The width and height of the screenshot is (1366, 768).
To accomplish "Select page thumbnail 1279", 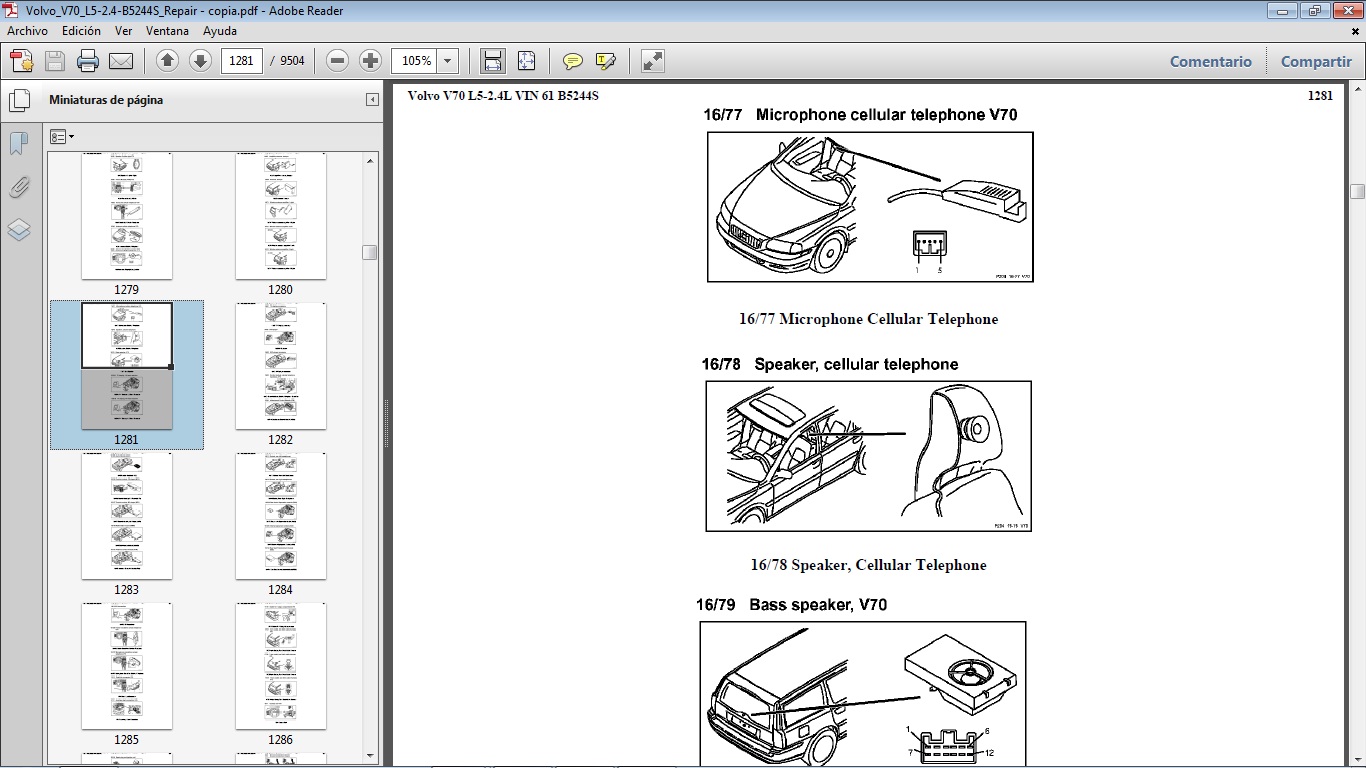I will click(127, 216).
